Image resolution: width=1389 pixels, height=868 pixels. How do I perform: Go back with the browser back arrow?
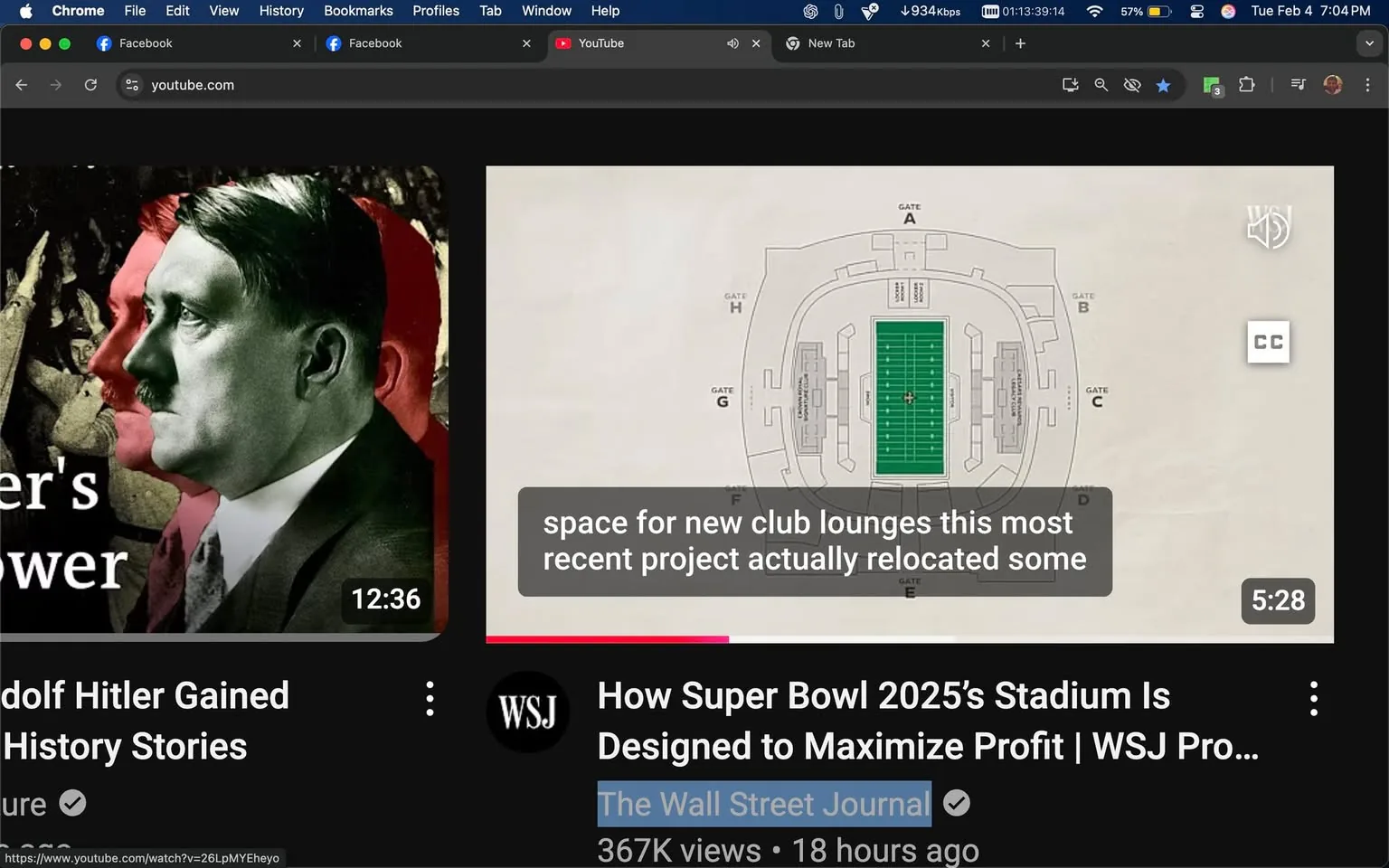click(x=22, y=85)
